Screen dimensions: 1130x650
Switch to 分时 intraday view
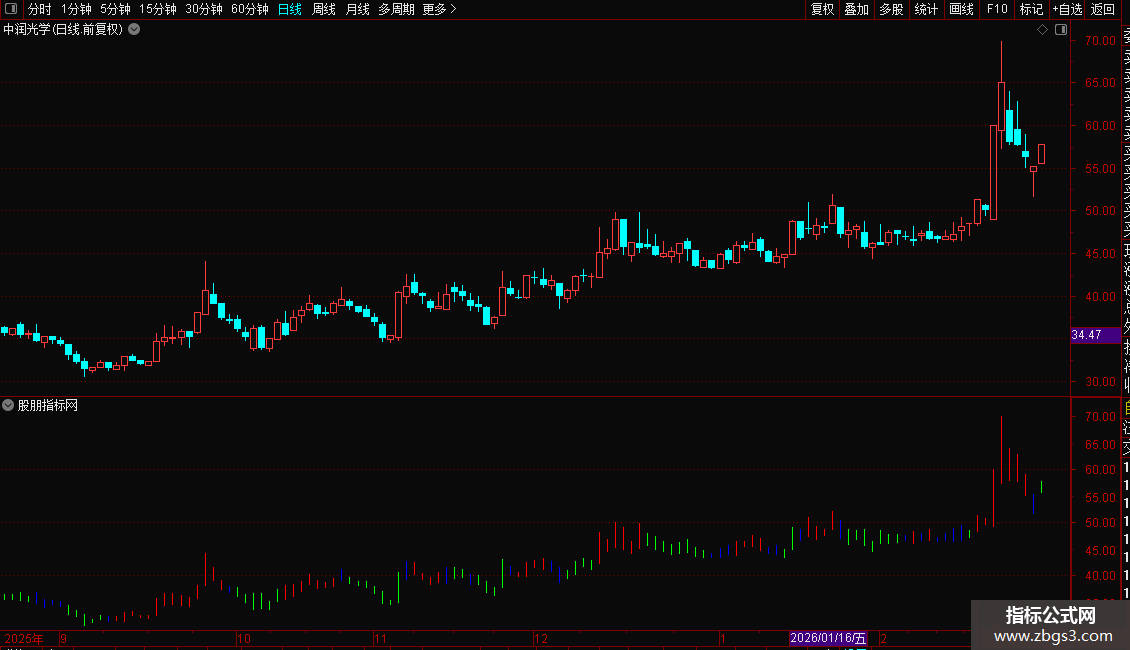tap(39, 9)
